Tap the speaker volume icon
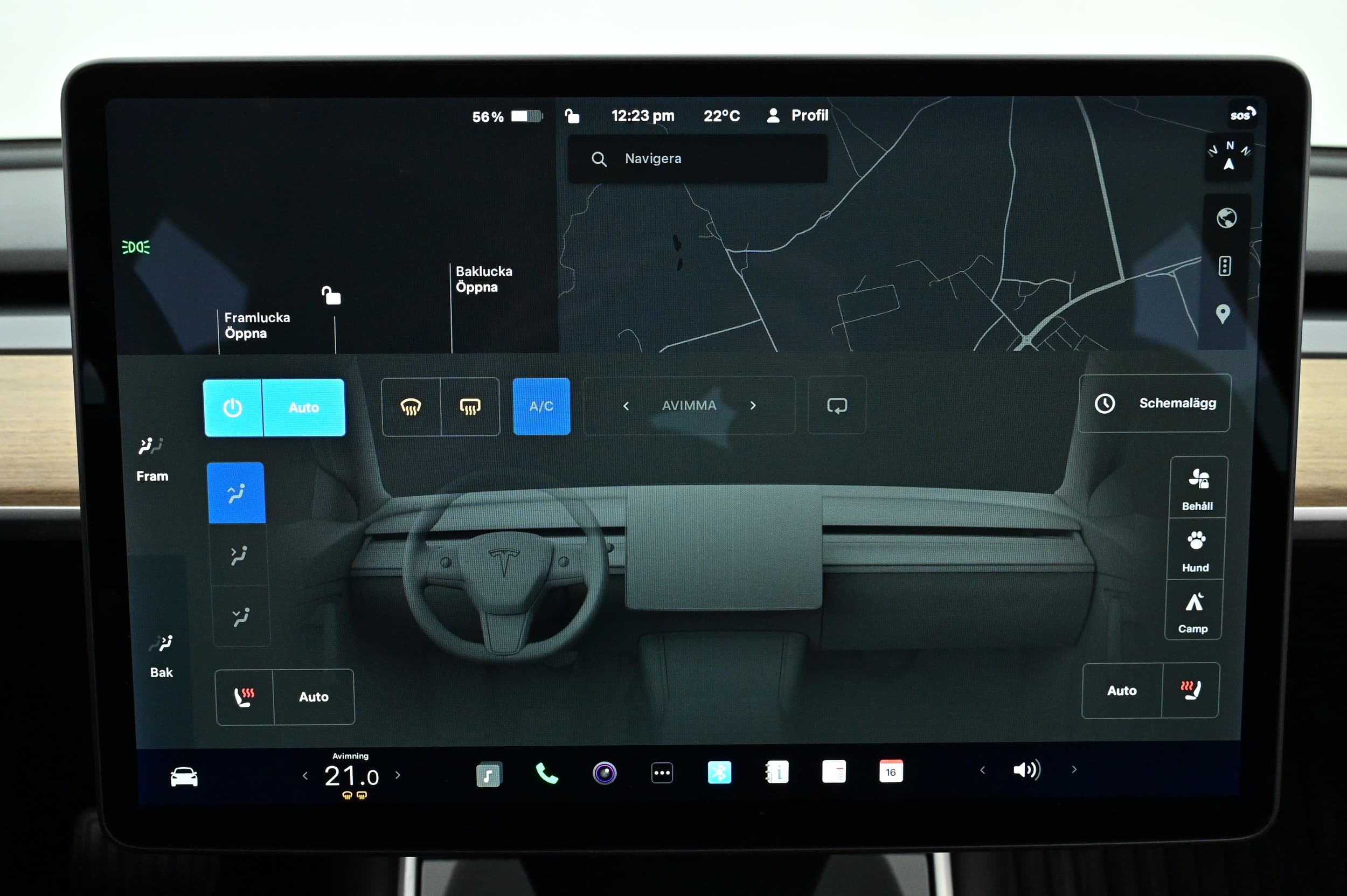1347x896 pixels. coord(1026,770)
